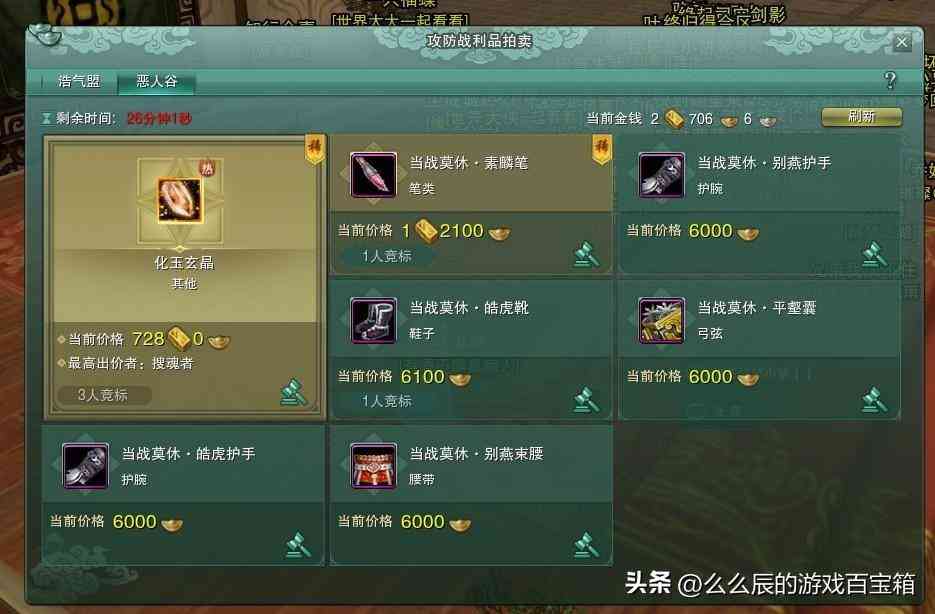Click the 别燕护手 bracer item thumbnail
The height and width of the screenshot is (614, 935).
tap(661, 175)
